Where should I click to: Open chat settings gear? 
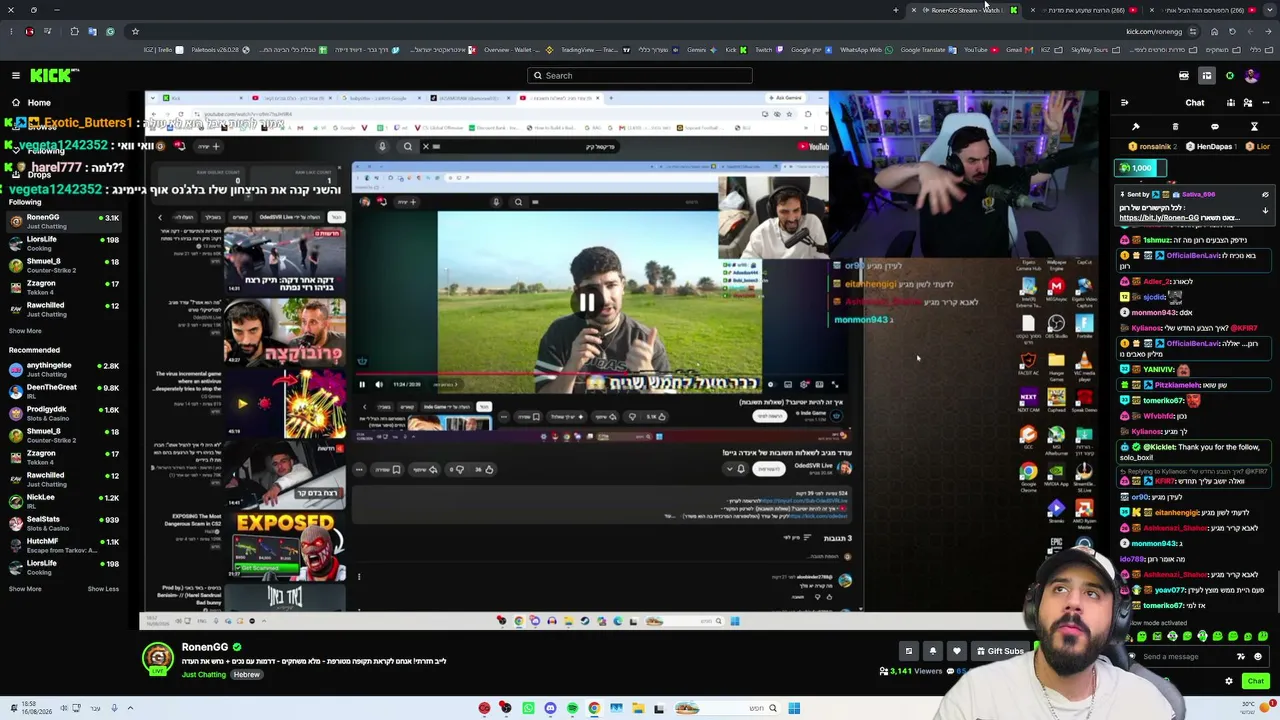click(x=1229, y=681)
